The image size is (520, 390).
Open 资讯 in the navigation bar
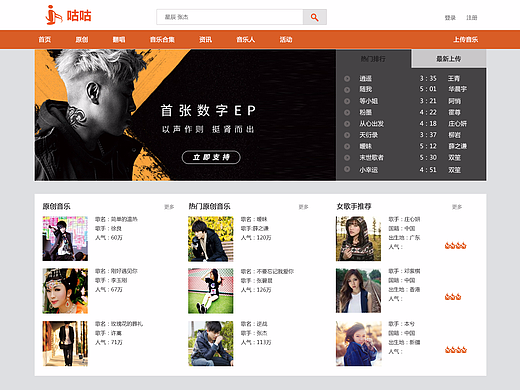click(x=205, y=40)
